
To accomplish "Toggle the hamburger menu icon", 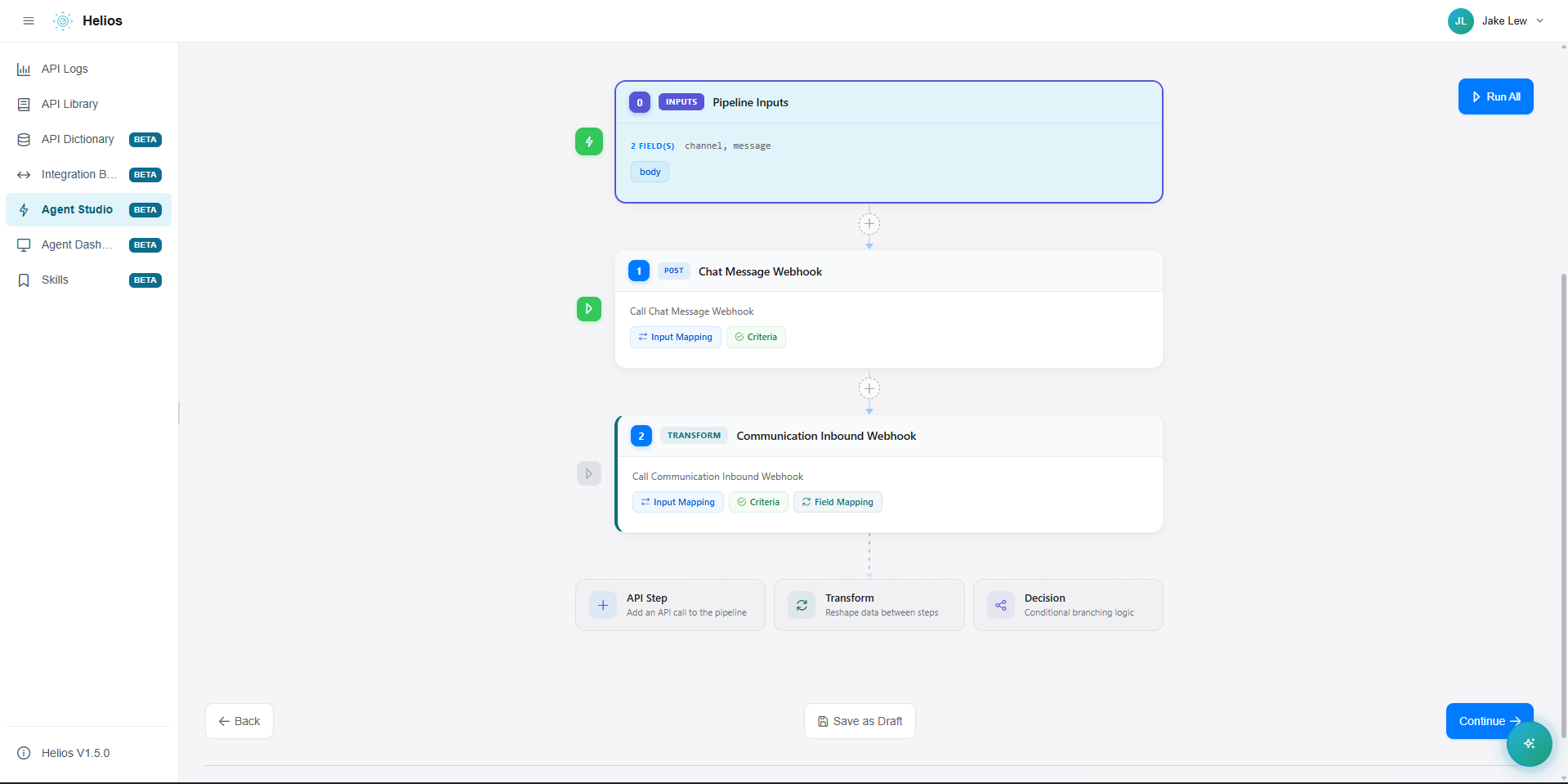I will tap(29, 21).
